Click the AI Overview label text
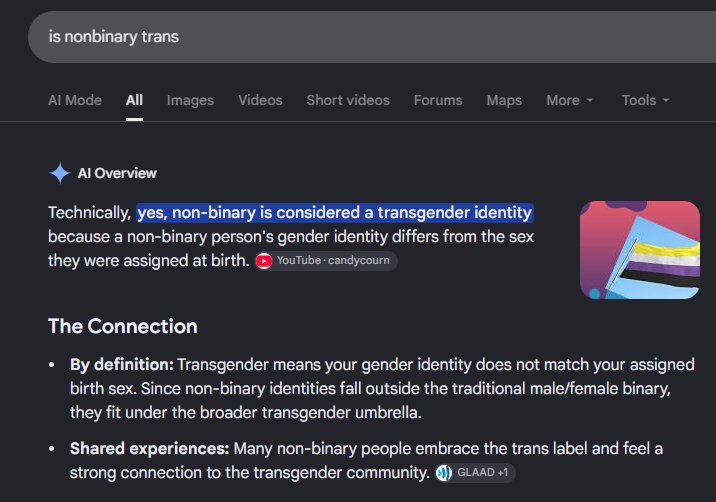 (x=117, y=173)
